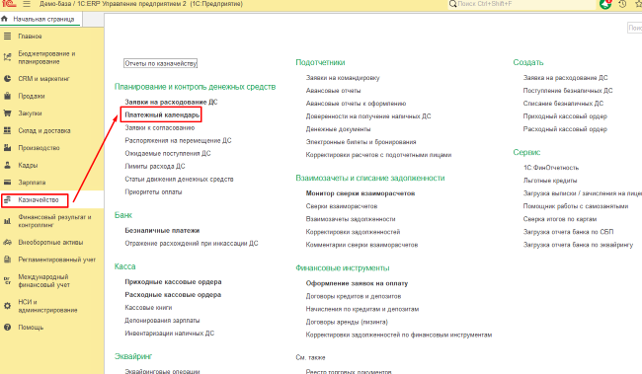This screenshot has width=642, height=374.
Task: Open Приоритеты оплаты
Action: click(154, 192)
